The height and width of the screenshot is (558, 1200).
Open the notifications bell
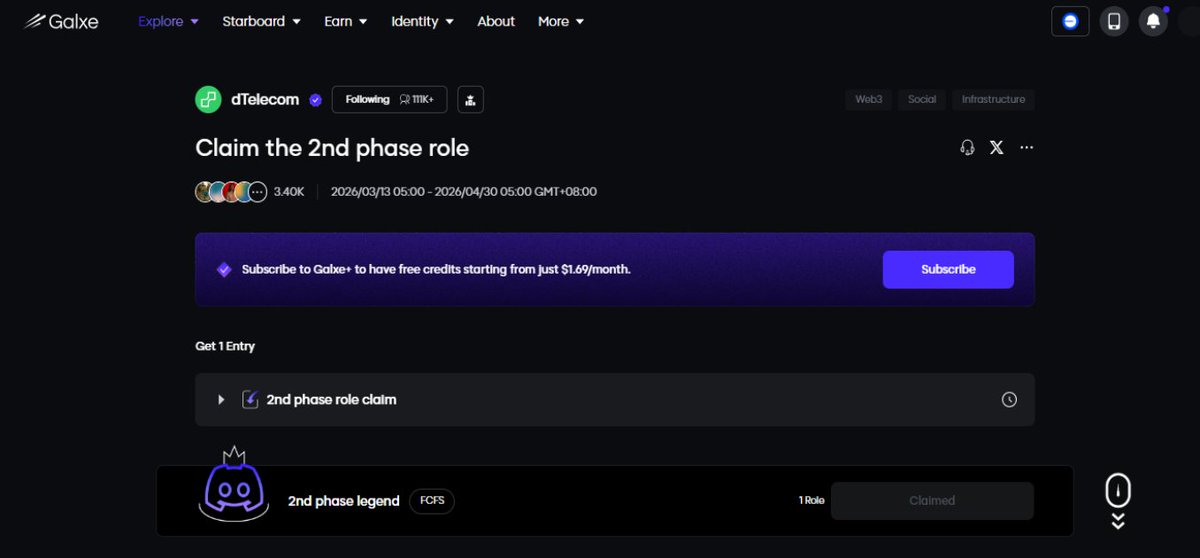point(1153,21)
